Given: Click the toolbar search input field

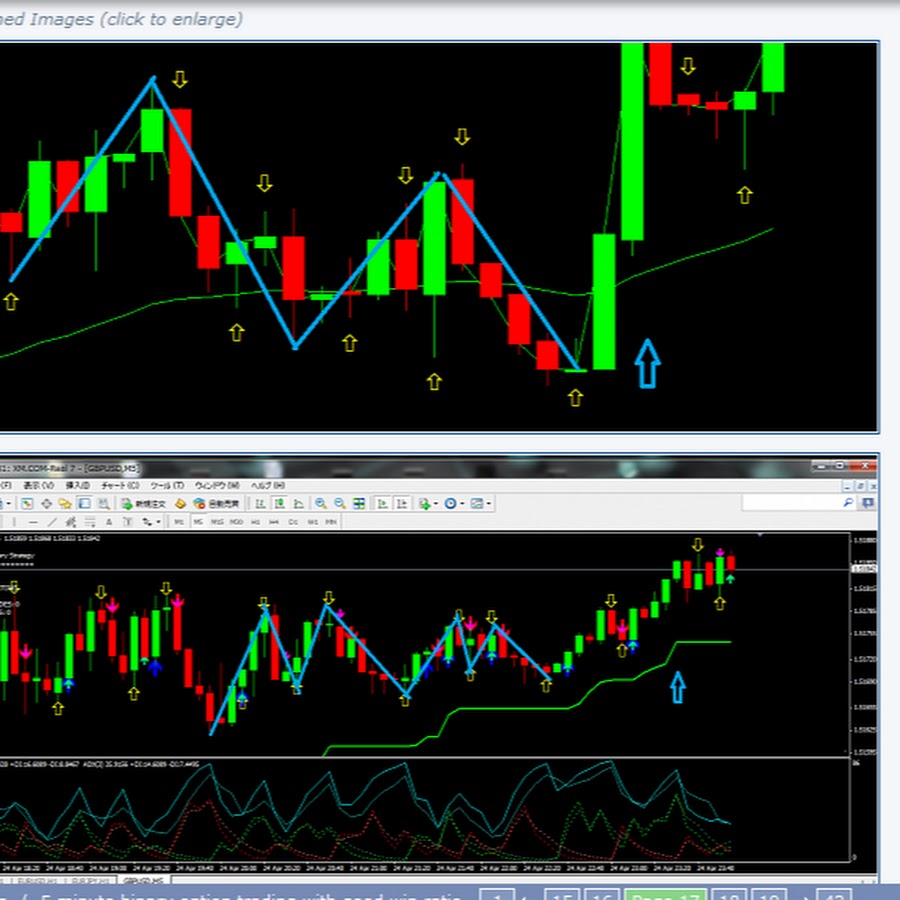Looking at the screenshot, I should tap(790, 503).
